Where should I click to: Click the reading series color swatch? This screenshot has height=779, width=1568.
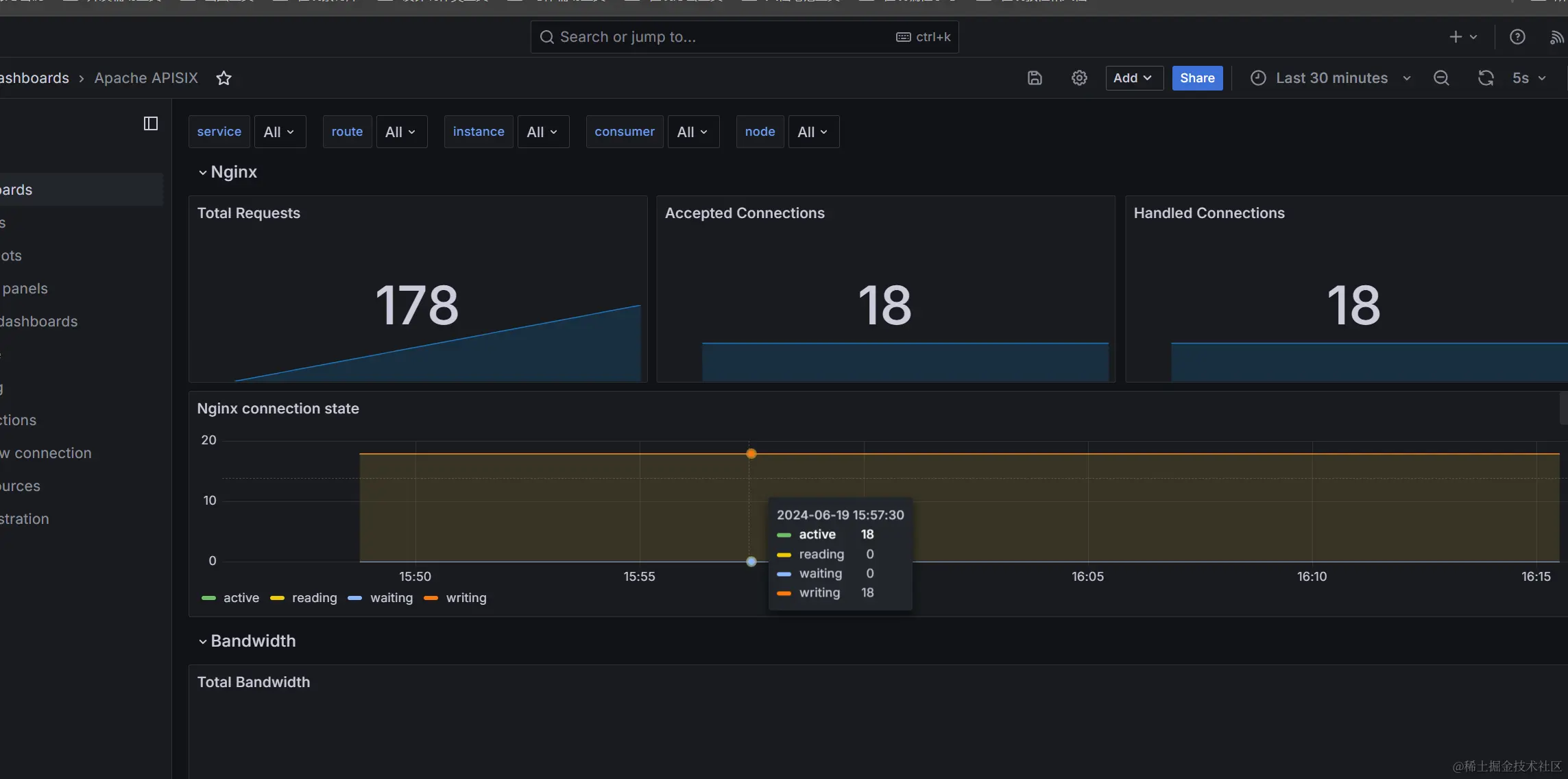pos(277,598)
